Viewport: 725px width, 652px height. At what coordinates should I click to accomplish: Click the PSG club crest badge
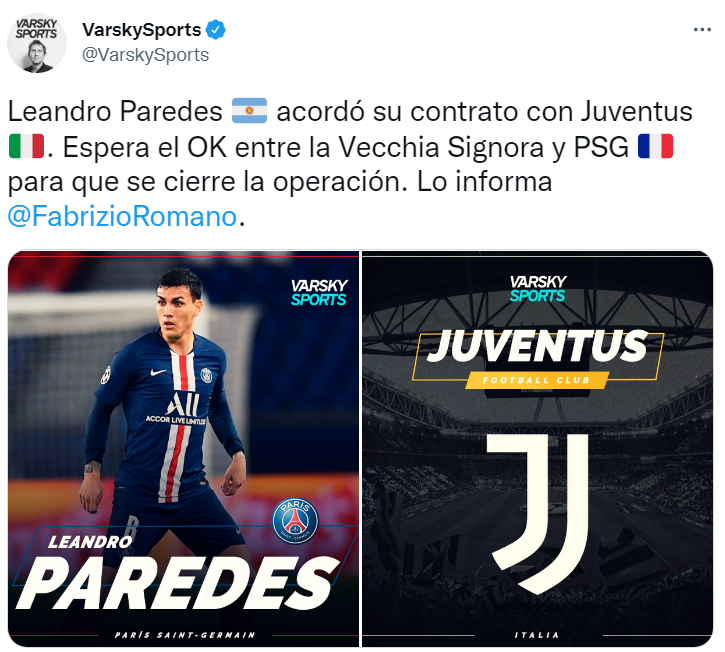coord(295,521)
